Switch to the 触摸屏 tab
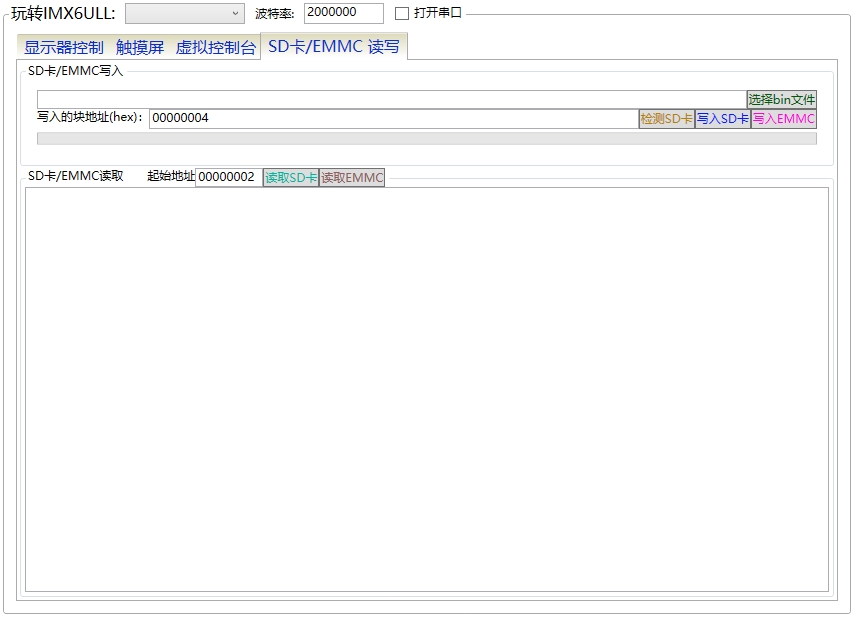The image size is (860, 617). tap(140, 47)
